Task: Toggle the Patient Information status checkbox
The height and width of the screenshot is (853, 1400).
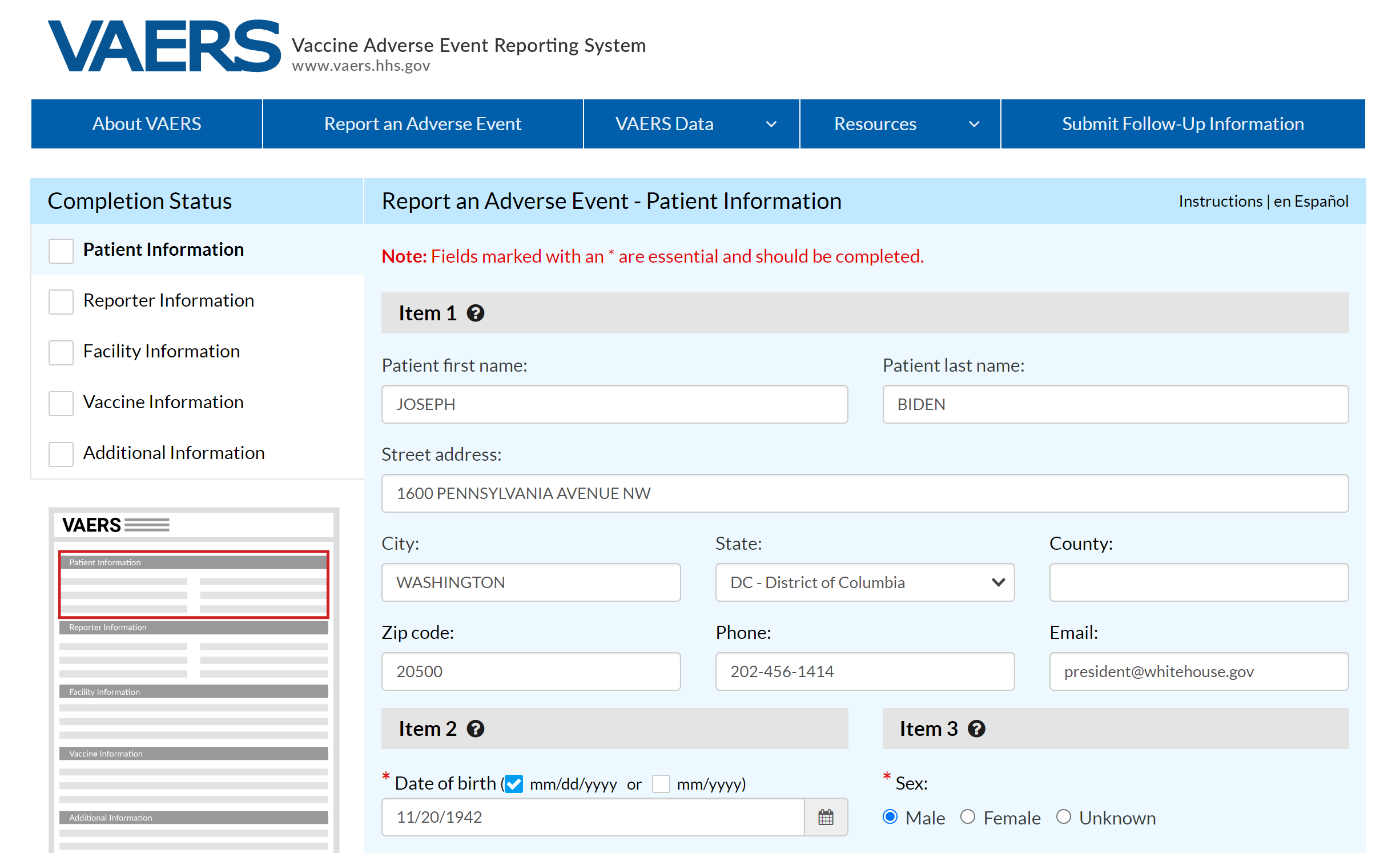Action: pyautogui.click(x=61, y=251)
